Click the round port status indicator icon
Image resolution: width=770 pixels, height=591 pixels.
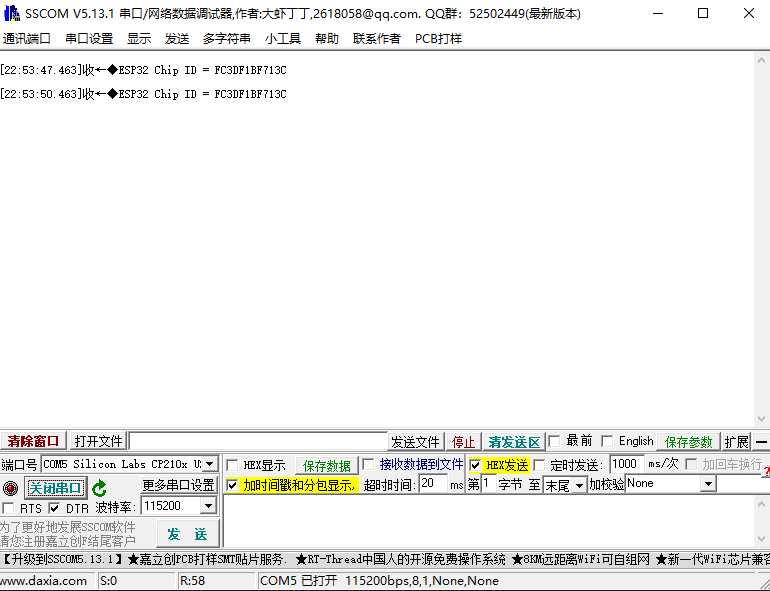pos(10,488)
